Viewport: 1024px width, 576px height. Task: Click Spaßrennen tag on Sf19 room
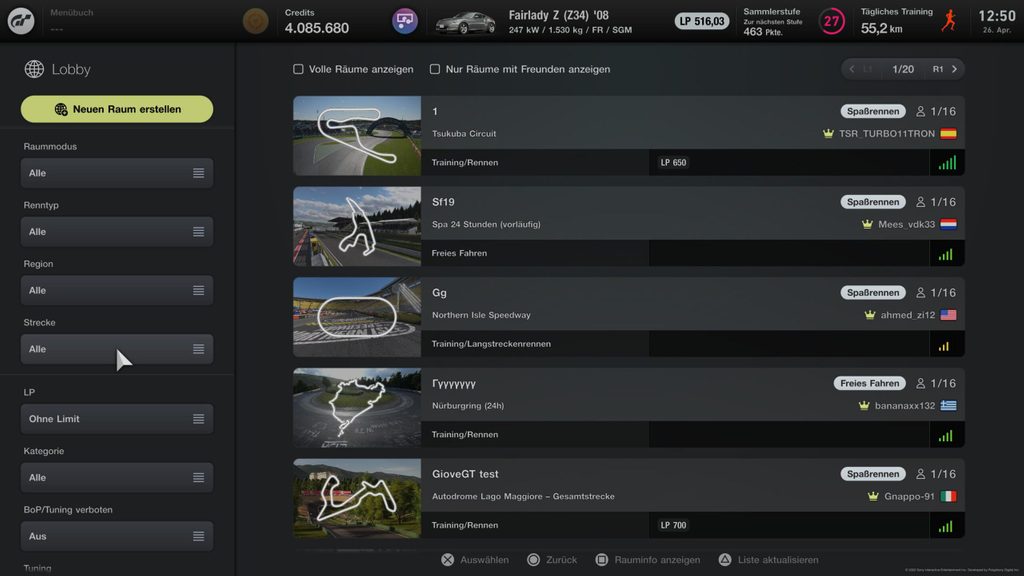pyautogui.click(x=873, y=202)
